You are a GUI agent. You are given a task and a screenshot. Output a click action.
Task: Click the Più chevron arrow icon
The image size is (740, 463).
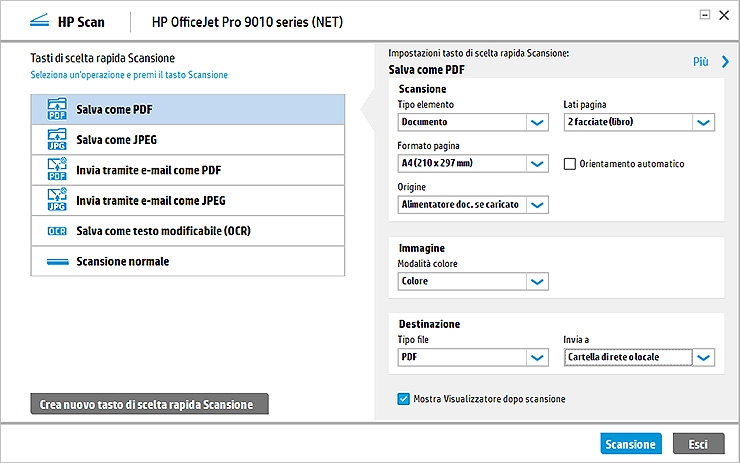[725, 62]
